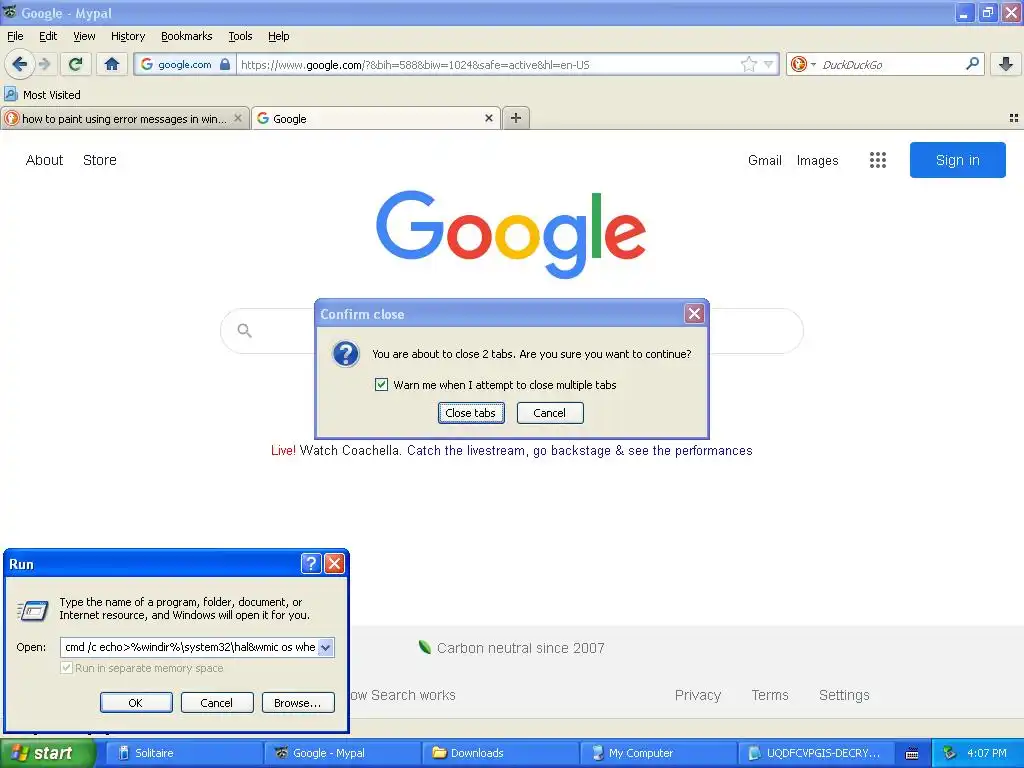1024x768 pixels.
Task: Open the Privacy footer link
Action: [x=697, y=695]
